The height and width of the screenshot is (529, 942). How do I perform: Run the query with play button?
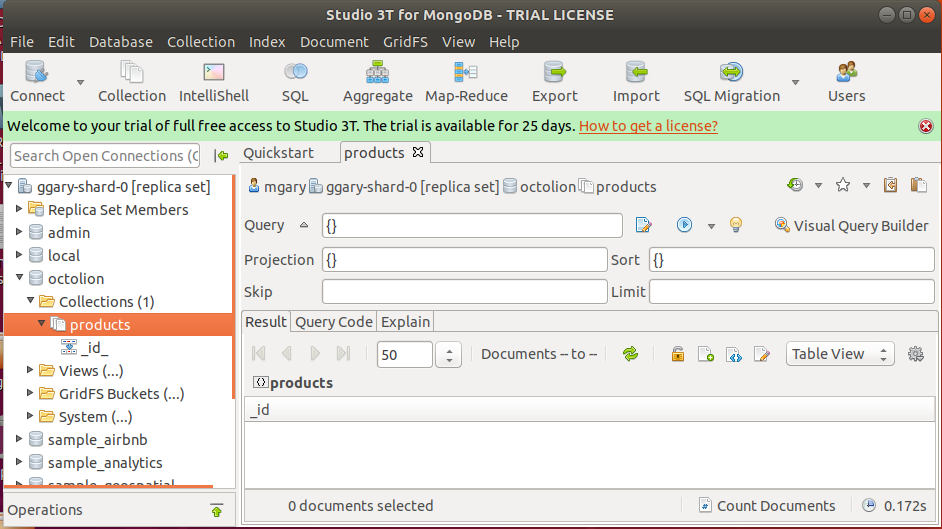pos(684,225)
